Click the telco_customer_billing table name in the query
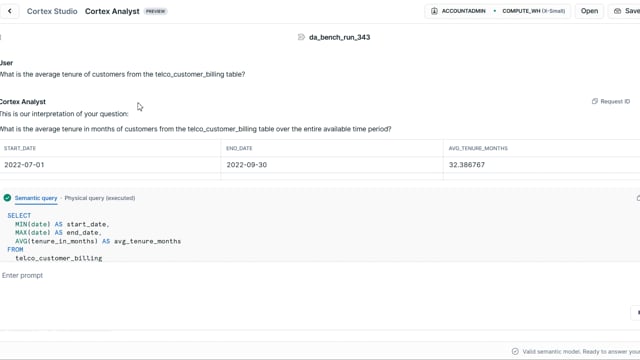This screenshot has height=360, width=640. point(59,258)
